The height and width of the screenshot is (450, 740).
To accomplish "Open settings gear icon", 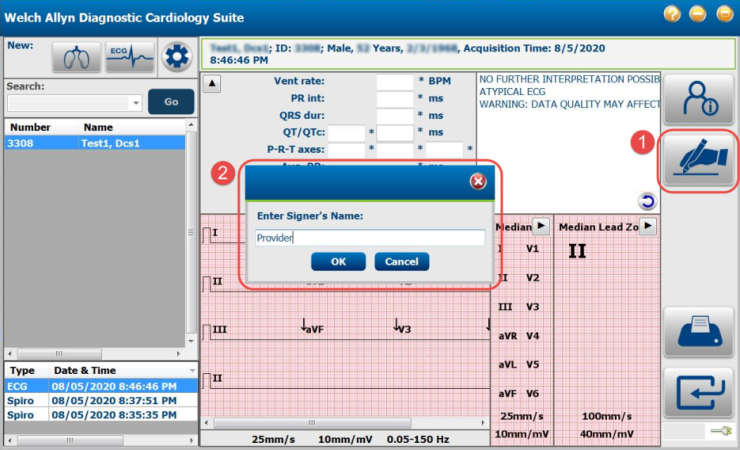I will (177, 57).
